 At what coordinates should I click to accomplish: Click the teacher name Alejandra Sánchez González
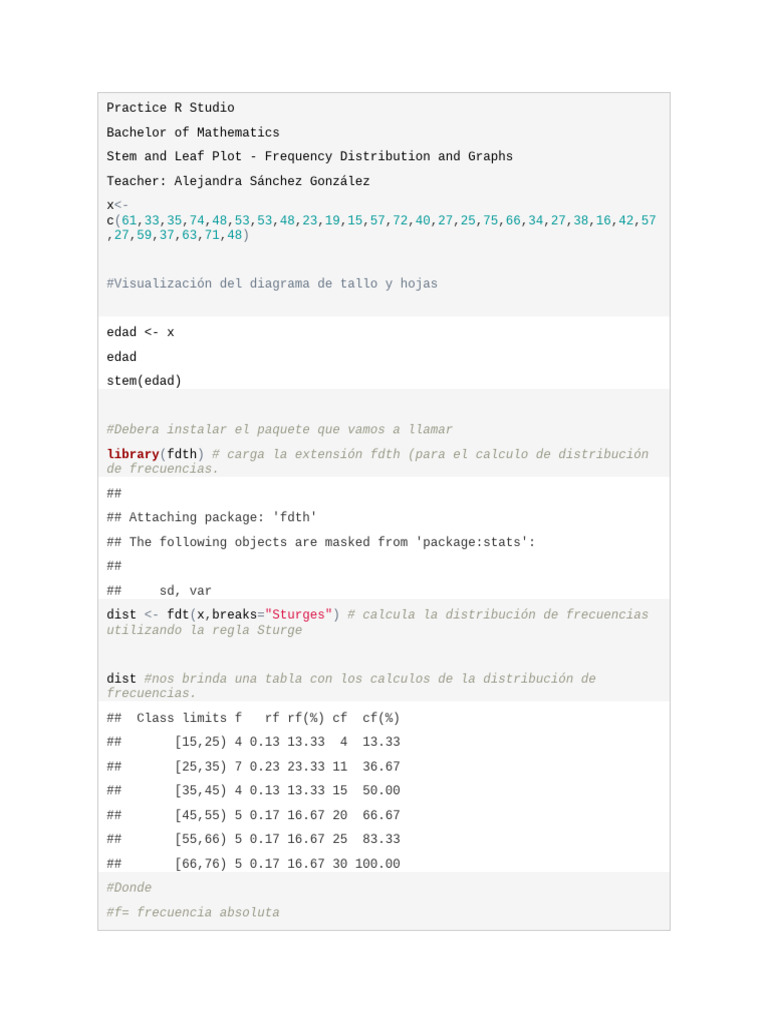click(x=271, y=181)
